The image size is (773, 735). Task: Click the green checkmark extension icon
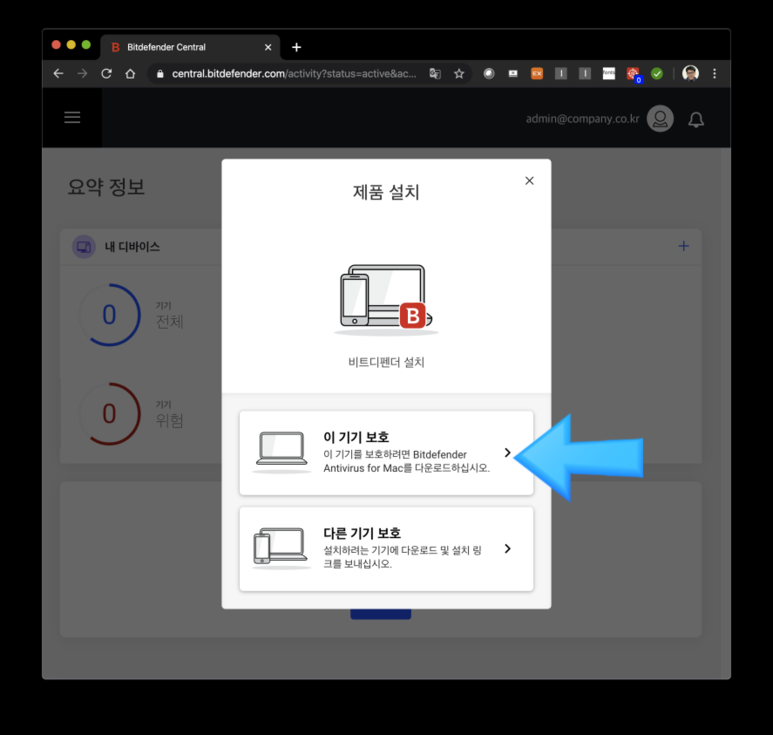tap(657, 74)
